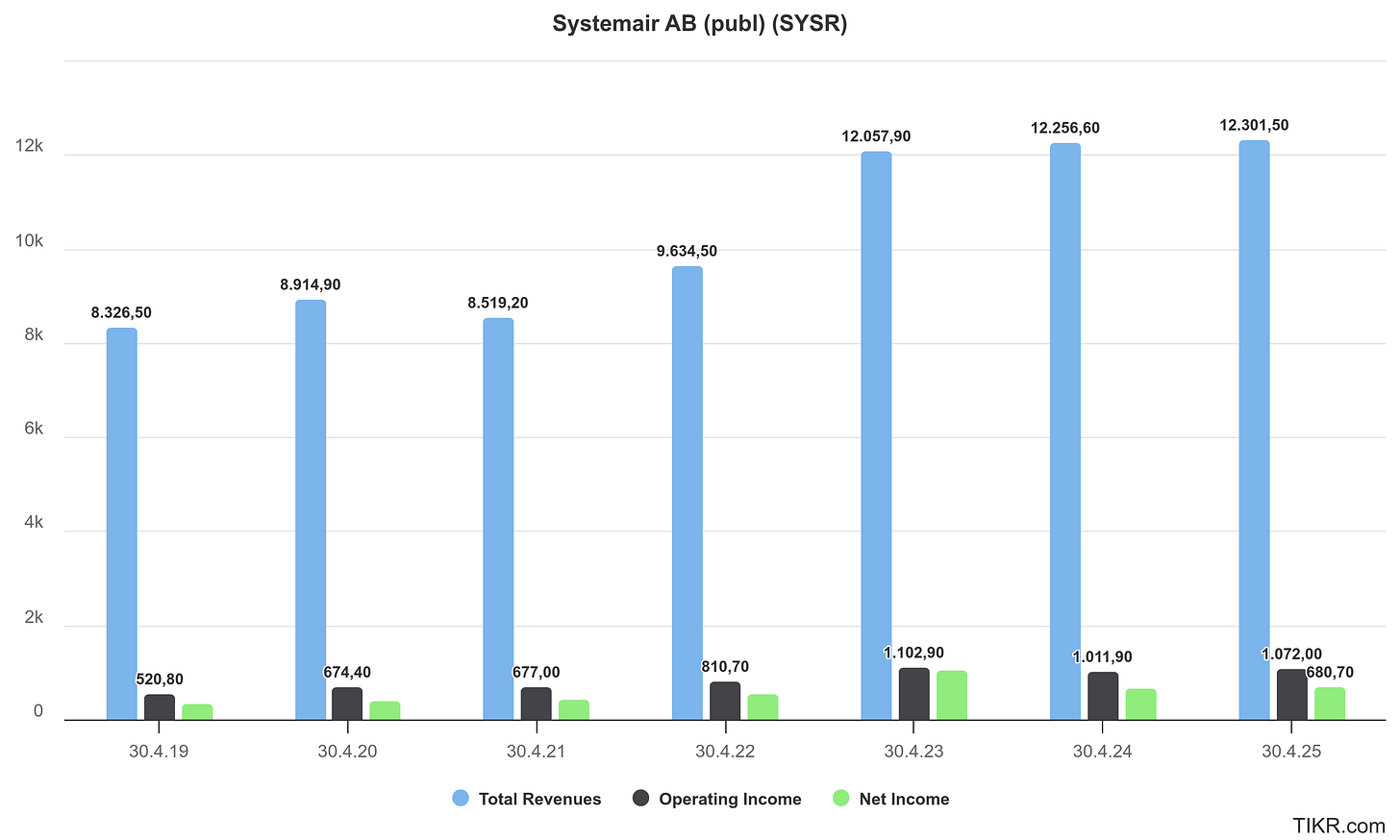Click the 4k y-axis label

click(x=34, y=524)
